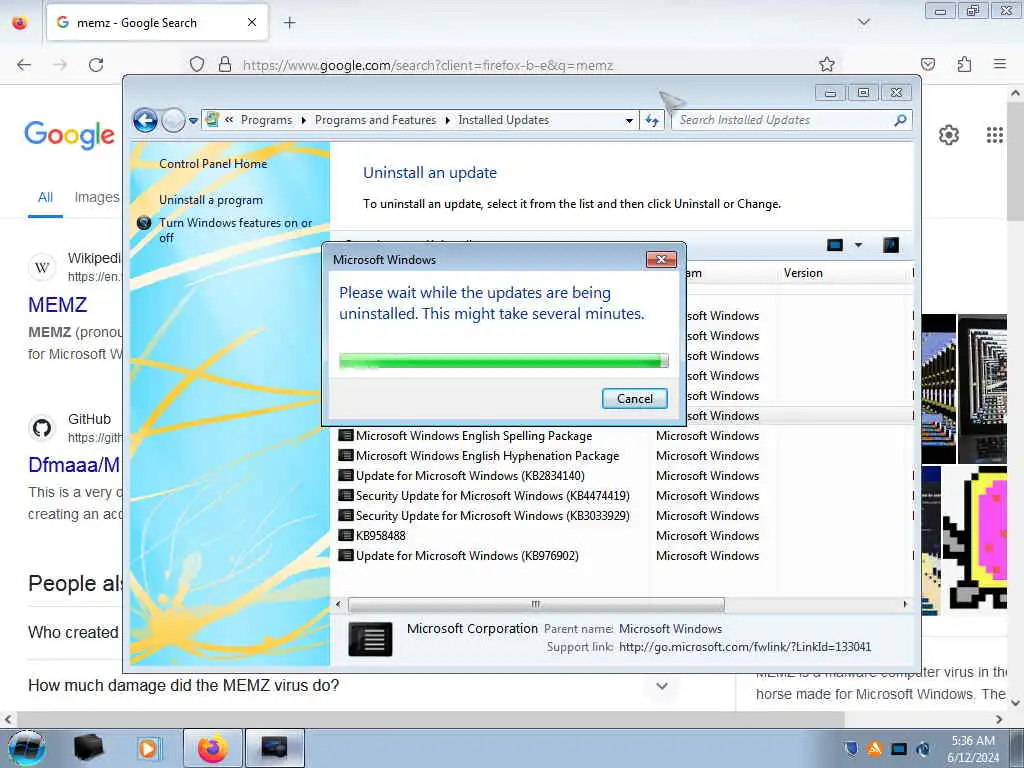Viewport: 1024px width, 768px height.
Task: Expand the address bar previous locations dropdown
Action: pos(629,121)
